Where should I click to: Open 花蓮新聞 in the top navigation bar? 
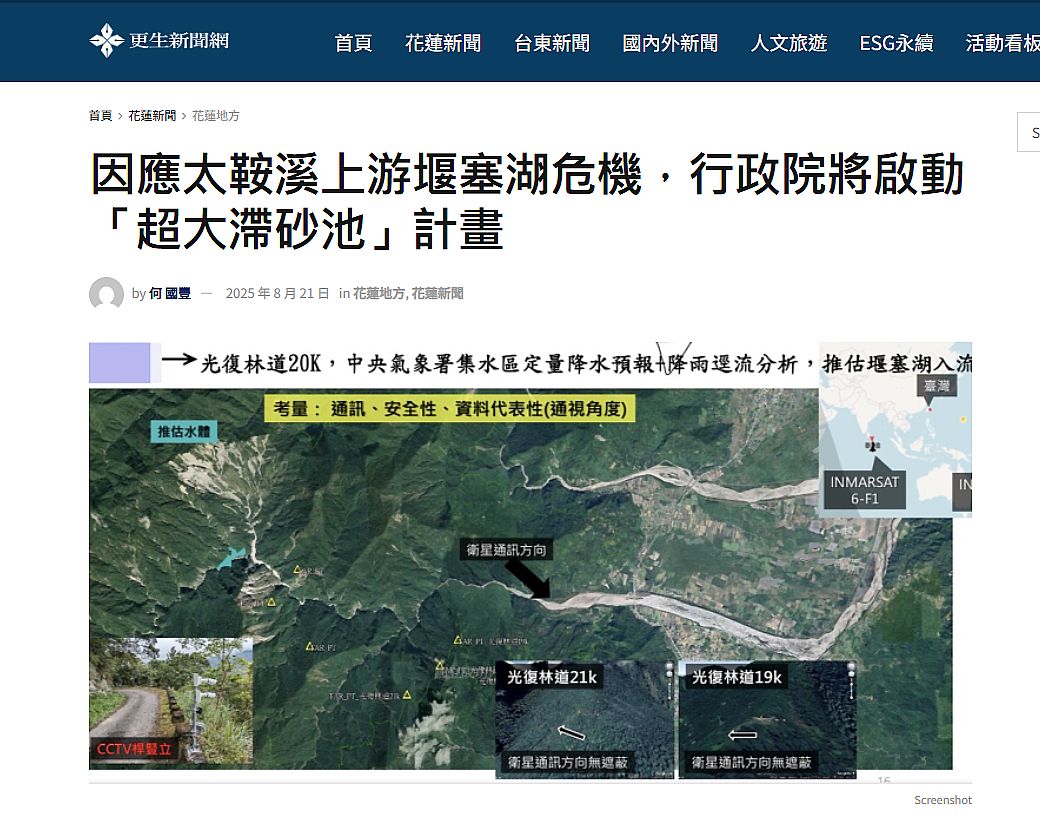point(443,43)
